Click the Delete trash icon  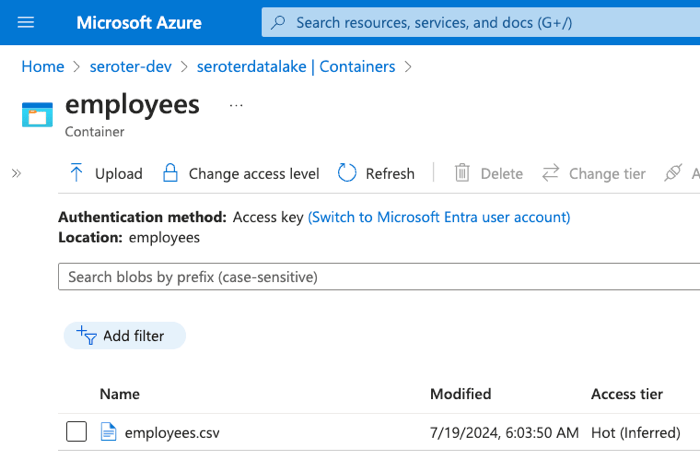tap(462, 173)
